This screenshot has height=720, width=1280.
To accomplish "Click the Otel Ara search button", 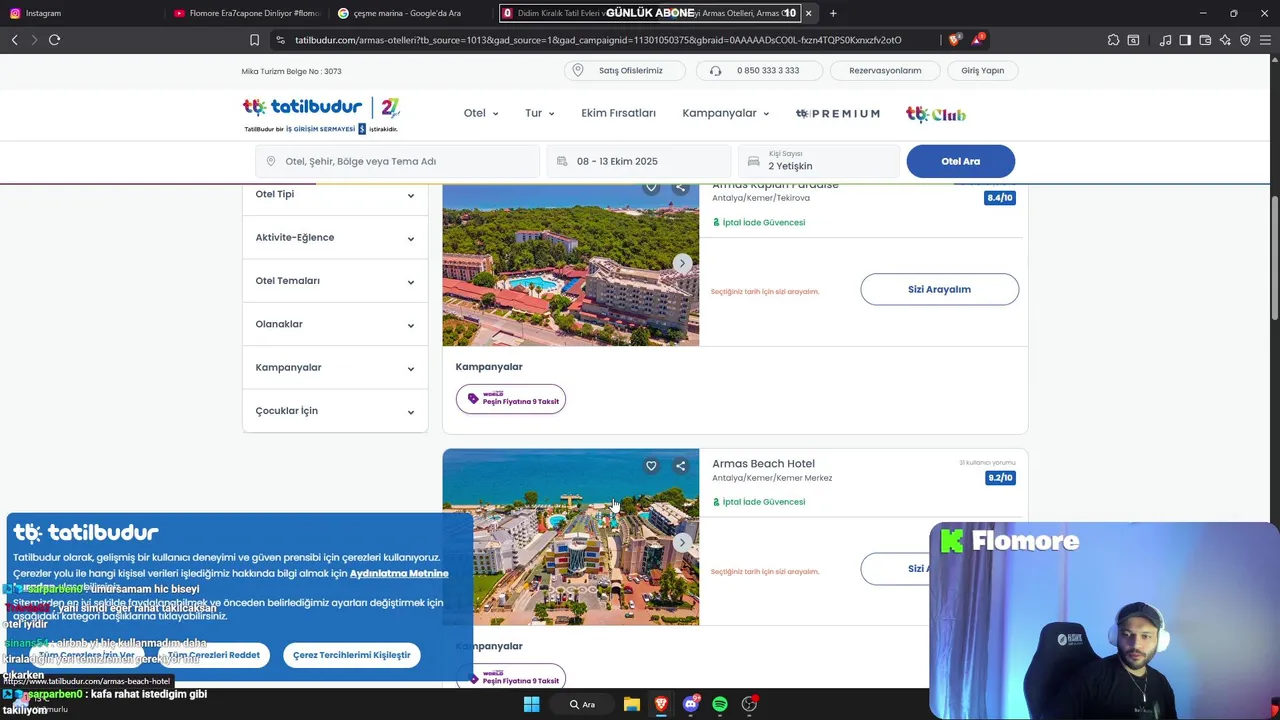I will (x=961, y=161).
